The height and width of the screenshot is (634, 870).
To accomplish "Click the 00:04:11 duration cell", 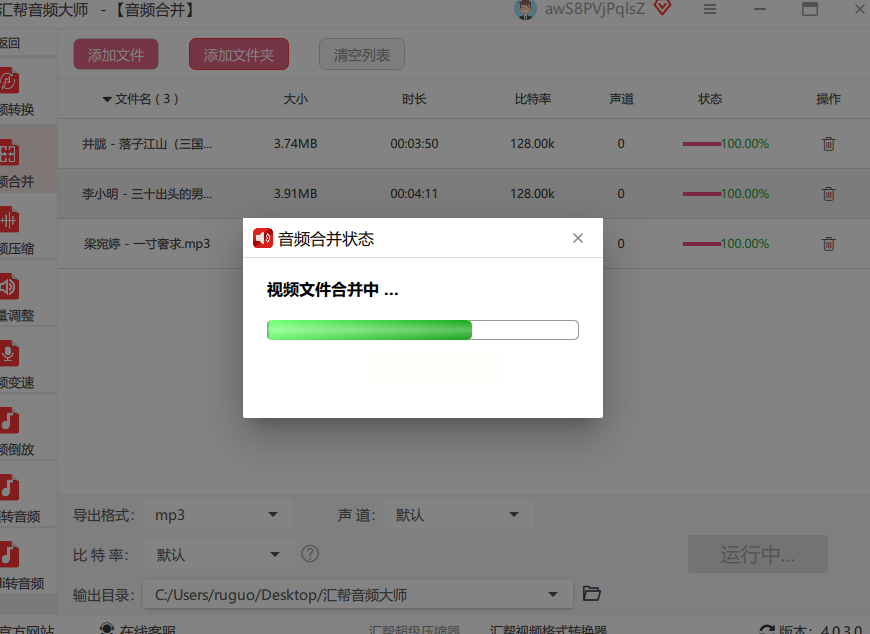I will point(414,194).
